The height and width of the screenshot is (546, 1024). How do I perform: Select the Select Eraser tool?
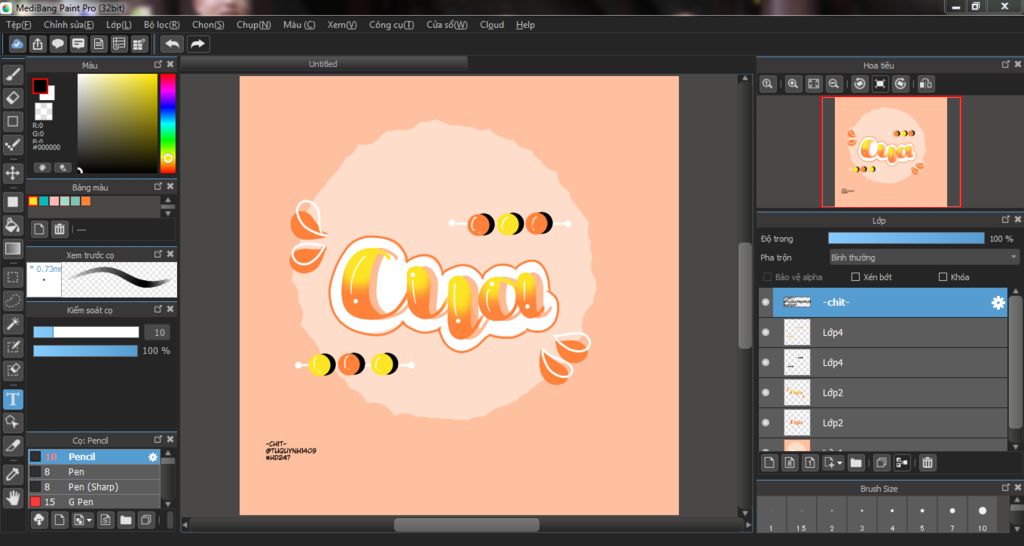point(12,370)
